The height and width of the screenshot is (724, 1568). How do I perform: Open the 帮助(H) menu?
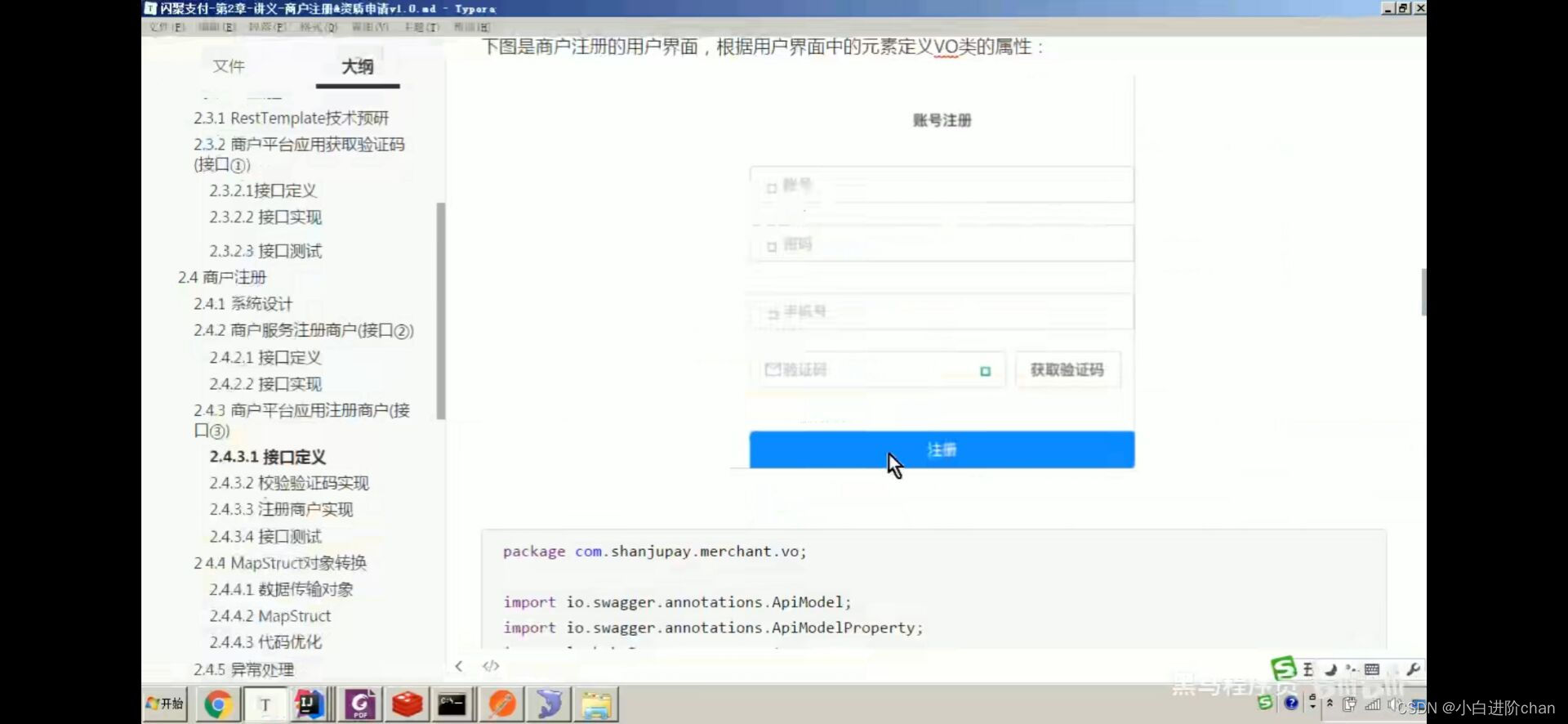click(x=472, y=27)
